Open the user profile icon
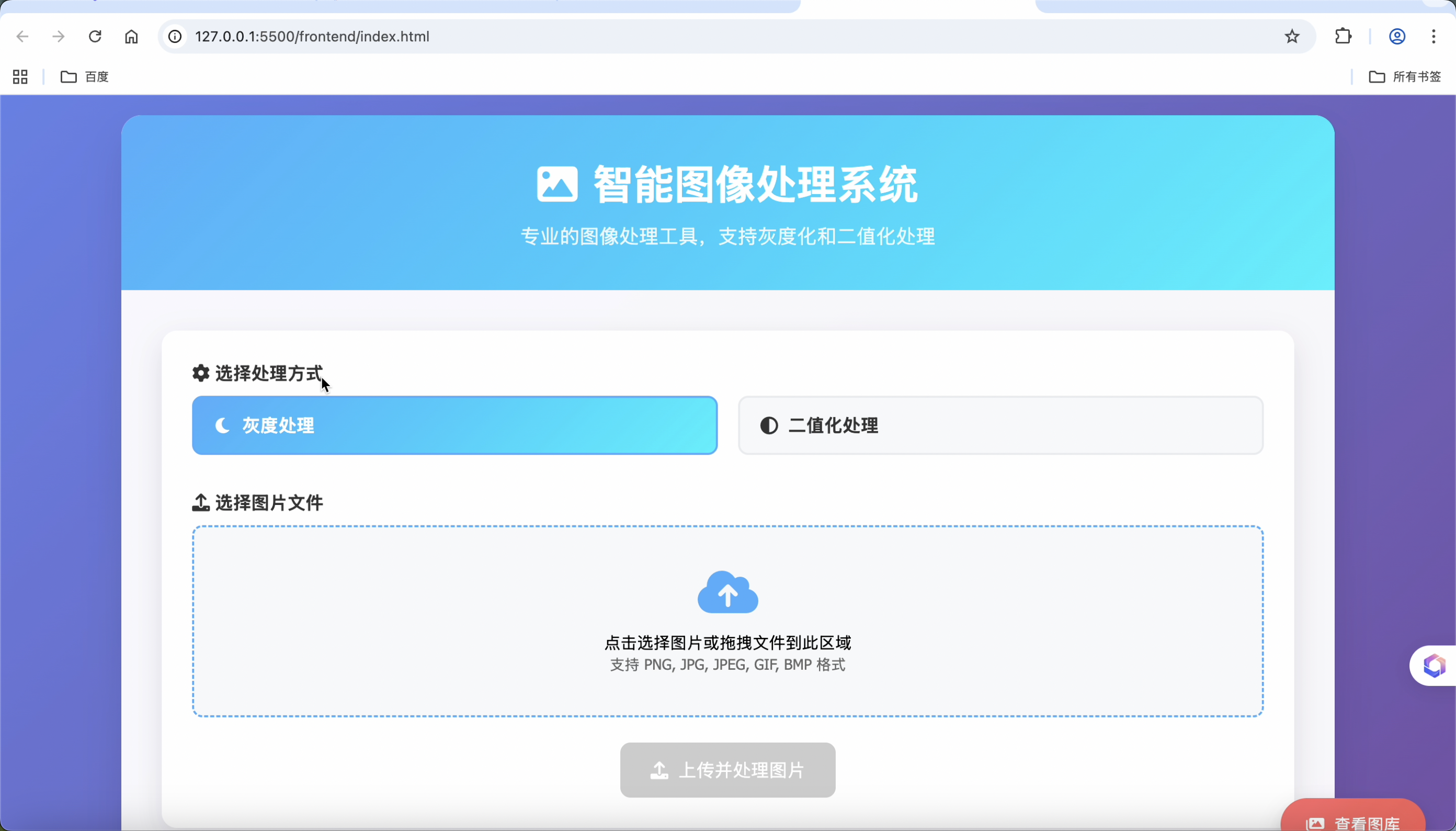 click(x=1397, y=37)
